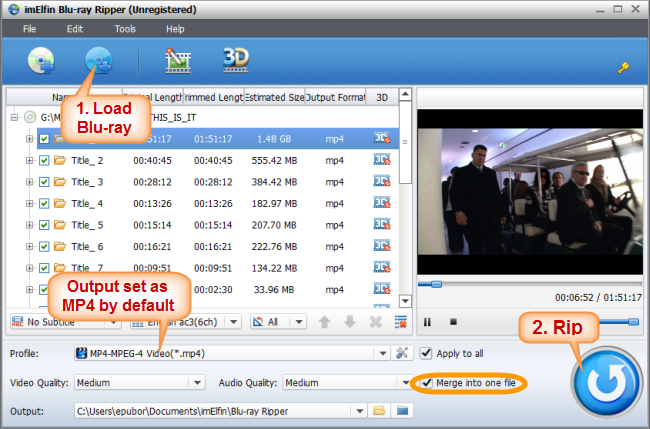This screenshot has width=650, height=429.
Task: Click the 00:13:26 original length of Title_ 4
Action: (152, 204)
